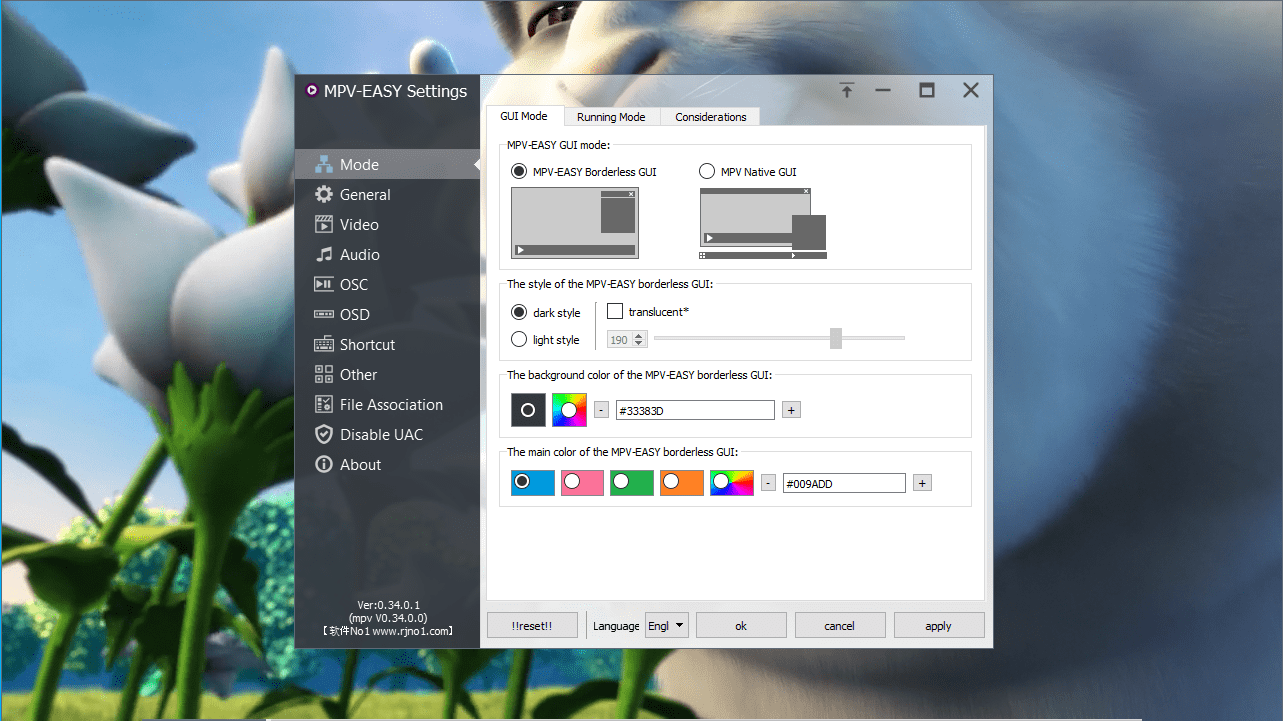Pin the settings window on top
The image size is (1283, 721).
point(847,91)
